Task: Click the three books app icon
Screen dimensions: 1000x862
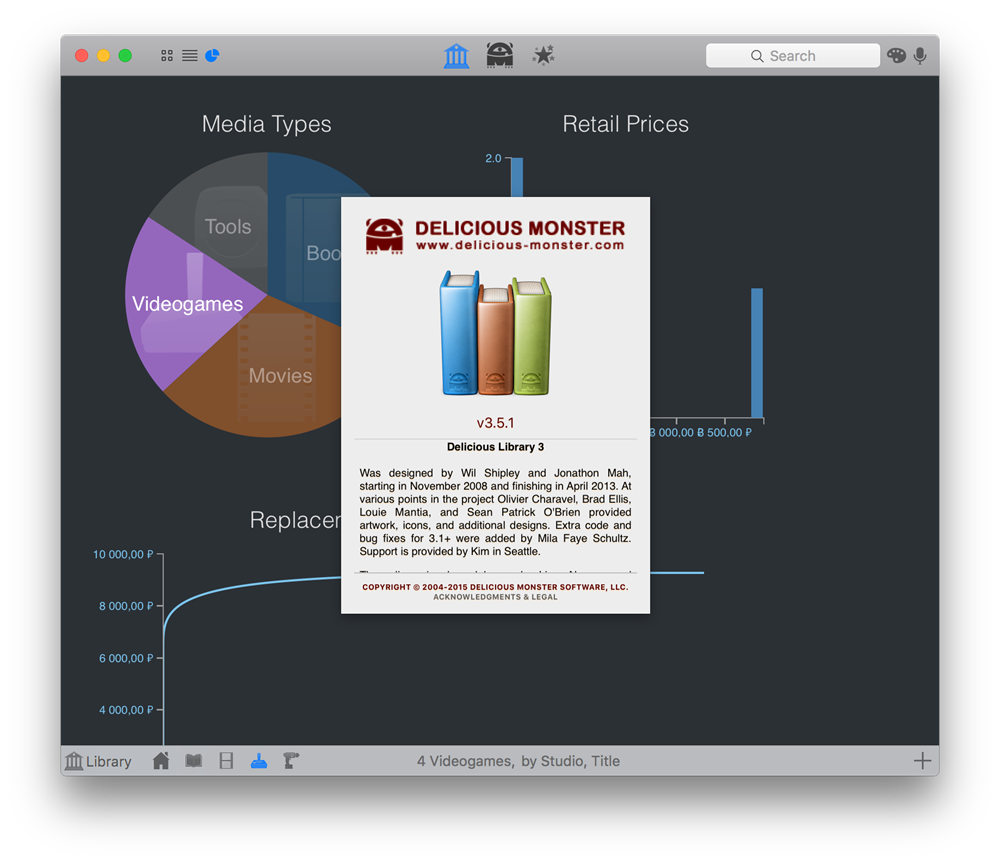Action: pos(496,333)
